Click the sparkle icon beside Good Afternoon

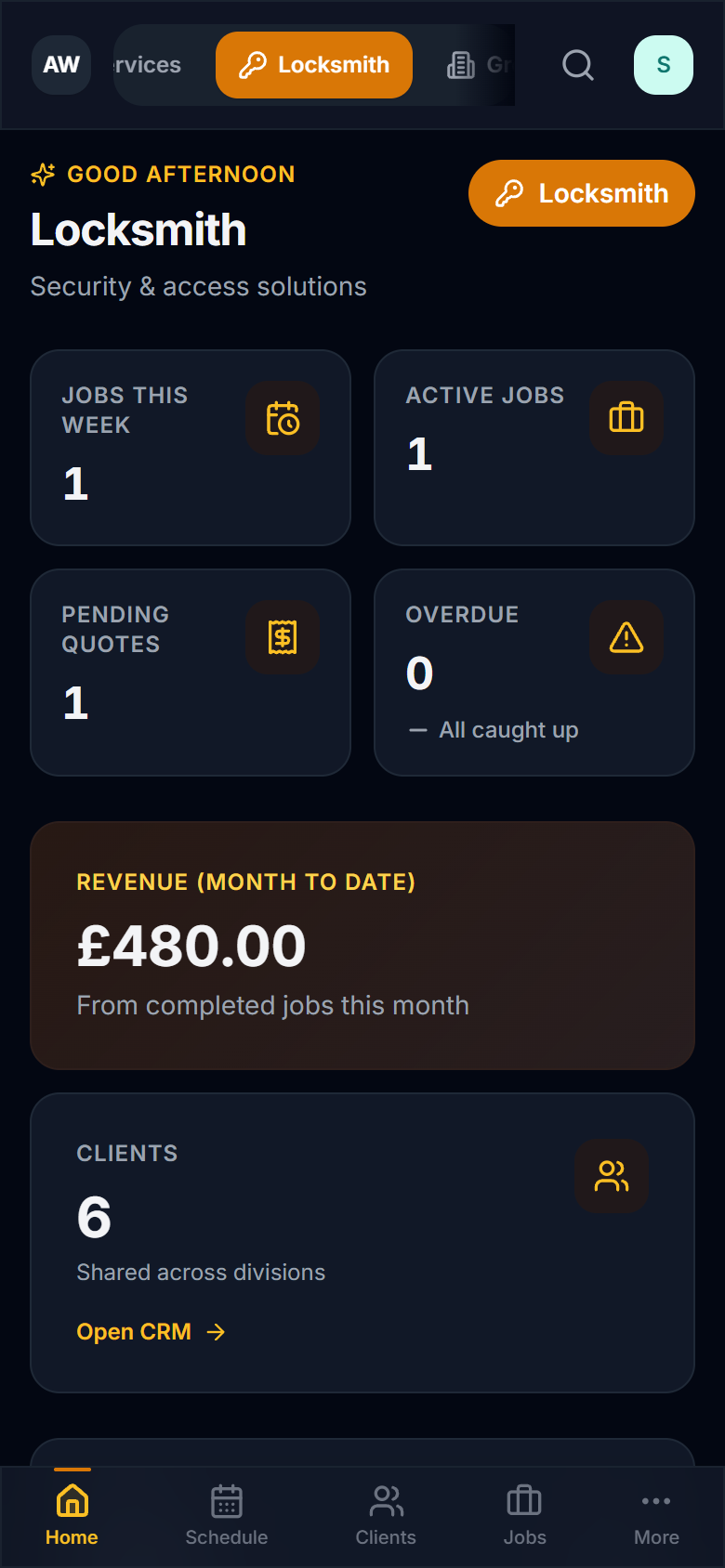point(43,175)
